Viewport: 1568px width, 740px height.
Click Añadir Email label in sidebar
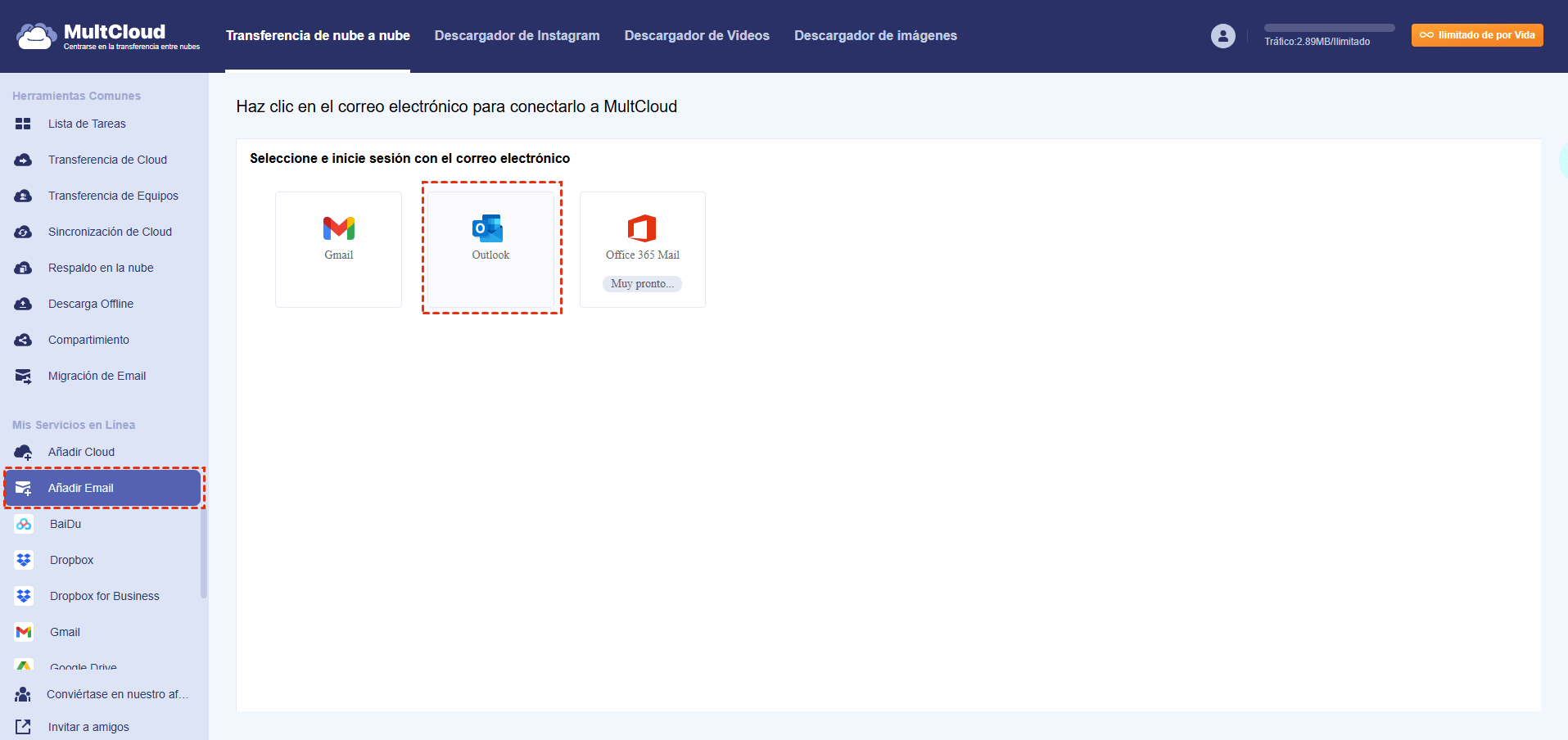[80, 488]
